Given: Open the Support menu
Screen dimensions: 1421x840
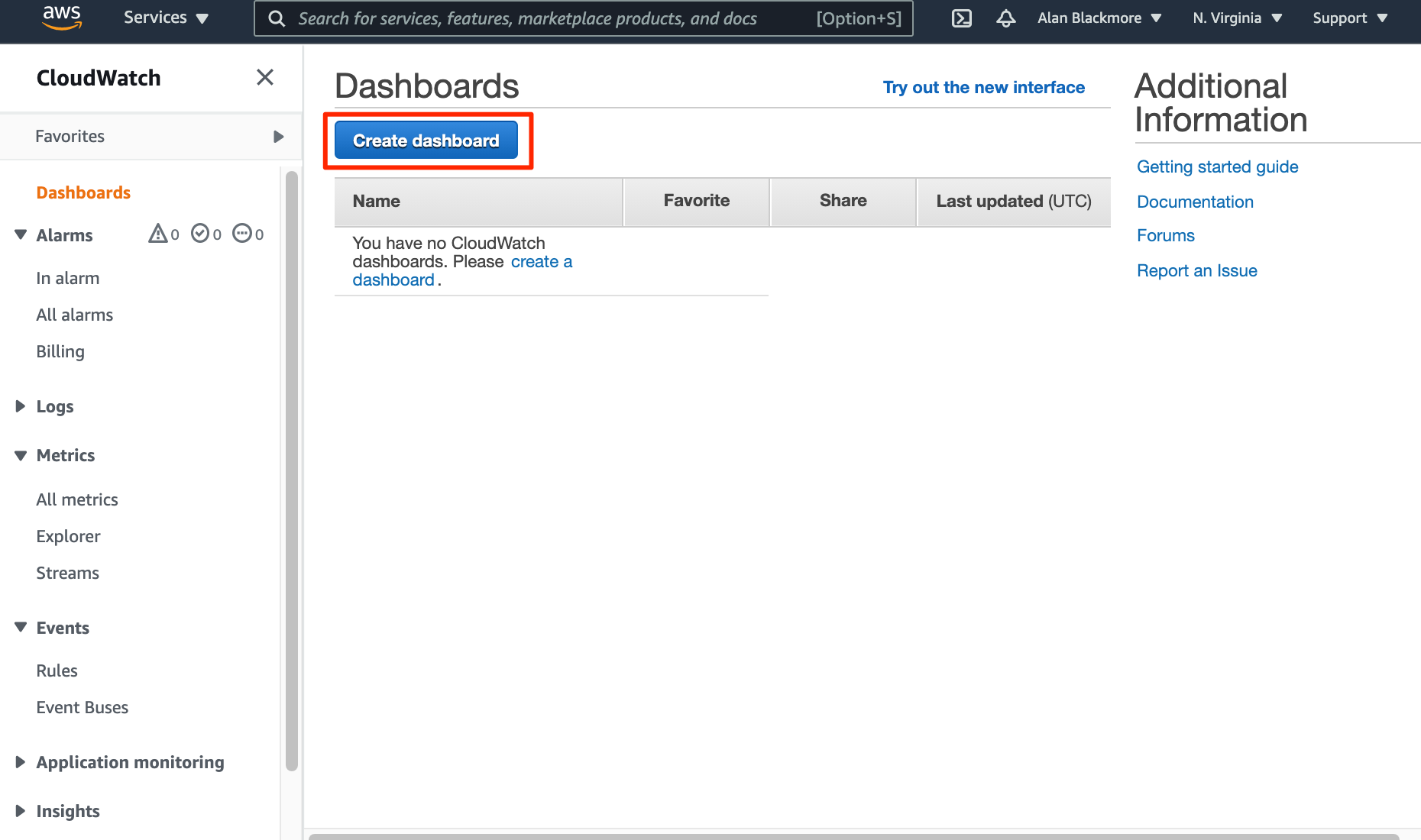Looking at the screenshot, I should pos(1349,18).
